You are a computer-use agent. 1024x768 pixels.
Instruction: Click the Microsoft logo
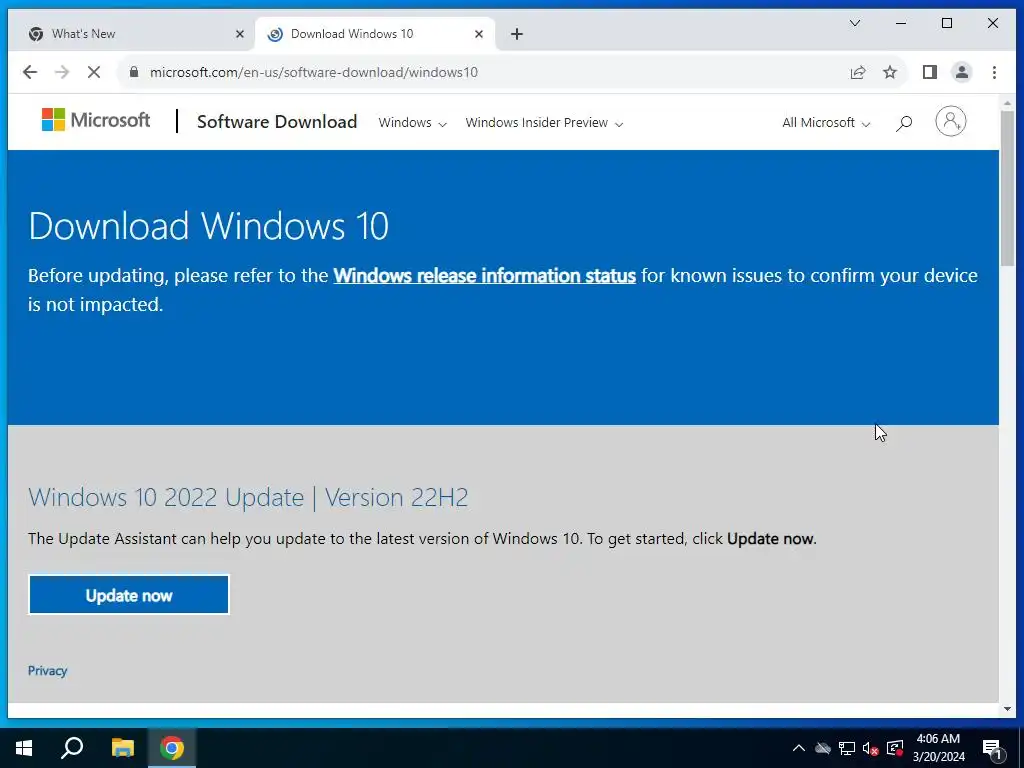[95, 120]
